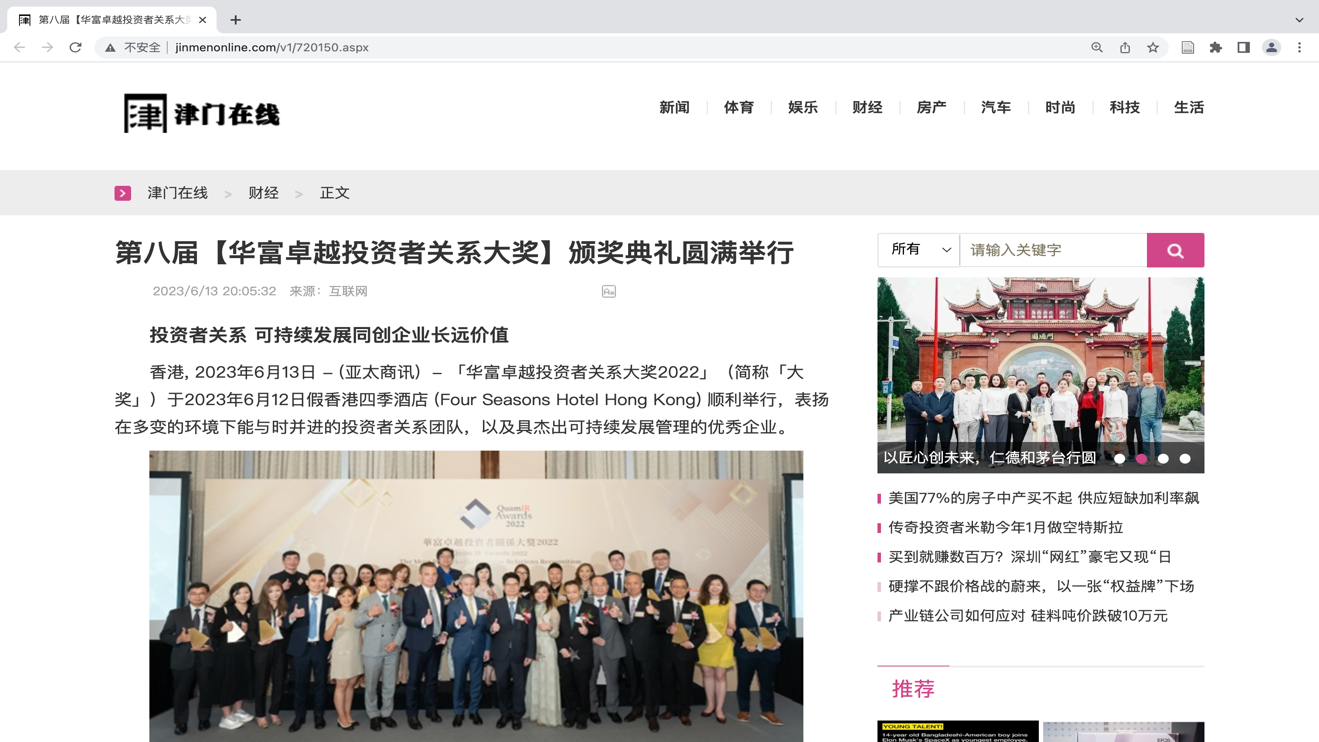Open the 汽车 navigation menu
The width and height of the screenshot is (1319, 742).
(x=996, y=107)
